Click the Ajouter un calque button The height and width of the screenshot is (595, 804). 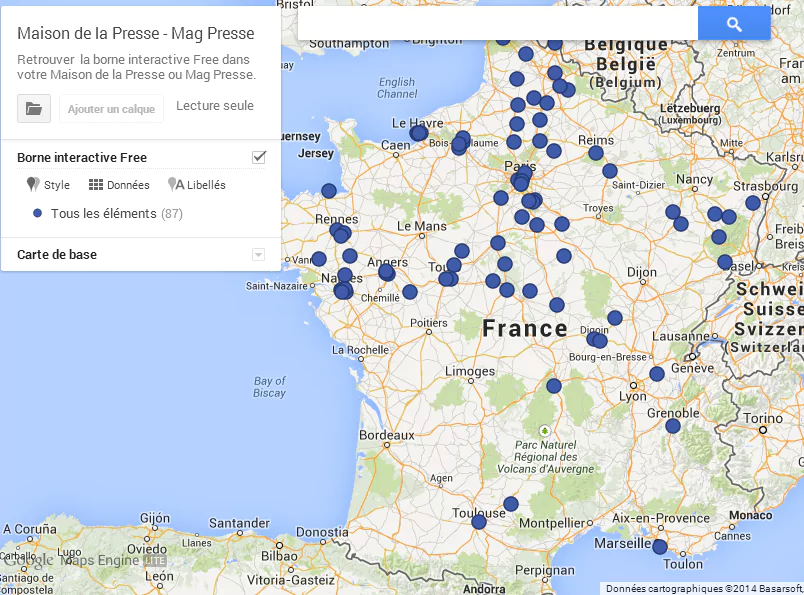pos(111,109)
